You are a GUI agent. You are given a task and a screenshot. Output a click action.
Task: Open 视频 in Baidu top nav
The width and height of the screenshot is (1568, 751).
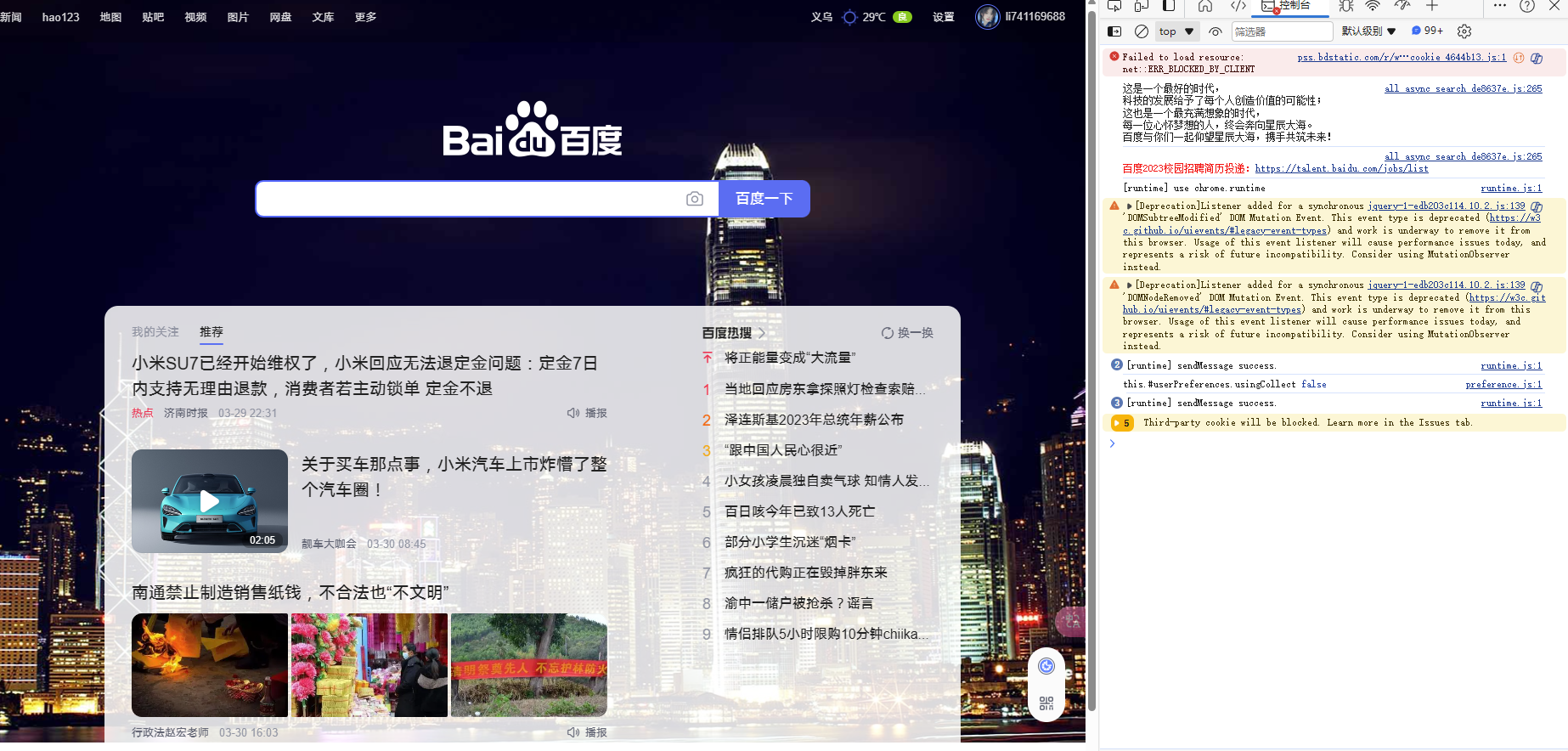click(x=195, y=17)
